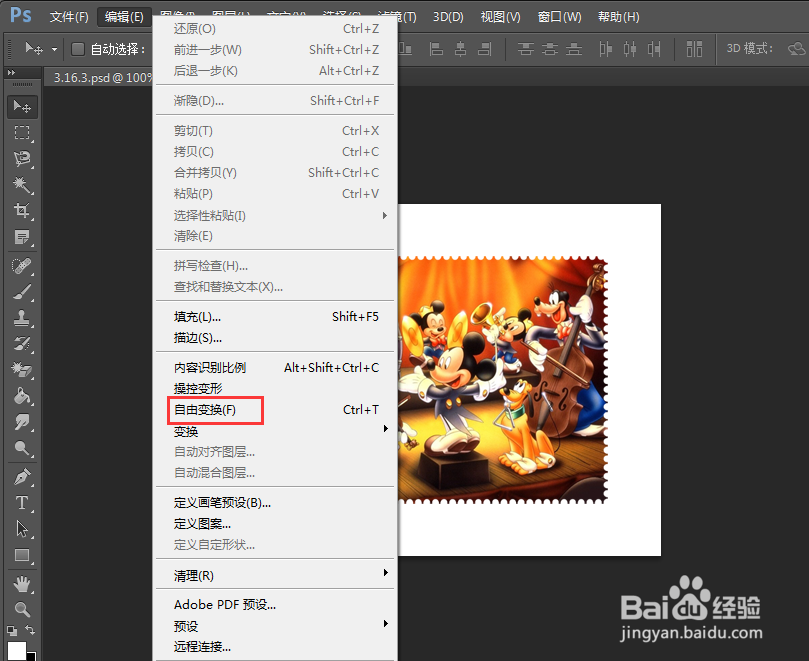This screenshot has height=661, width=809.
Task: Choose Adobe PDF 预设... menu entry
Action: [x=276, y=604]
